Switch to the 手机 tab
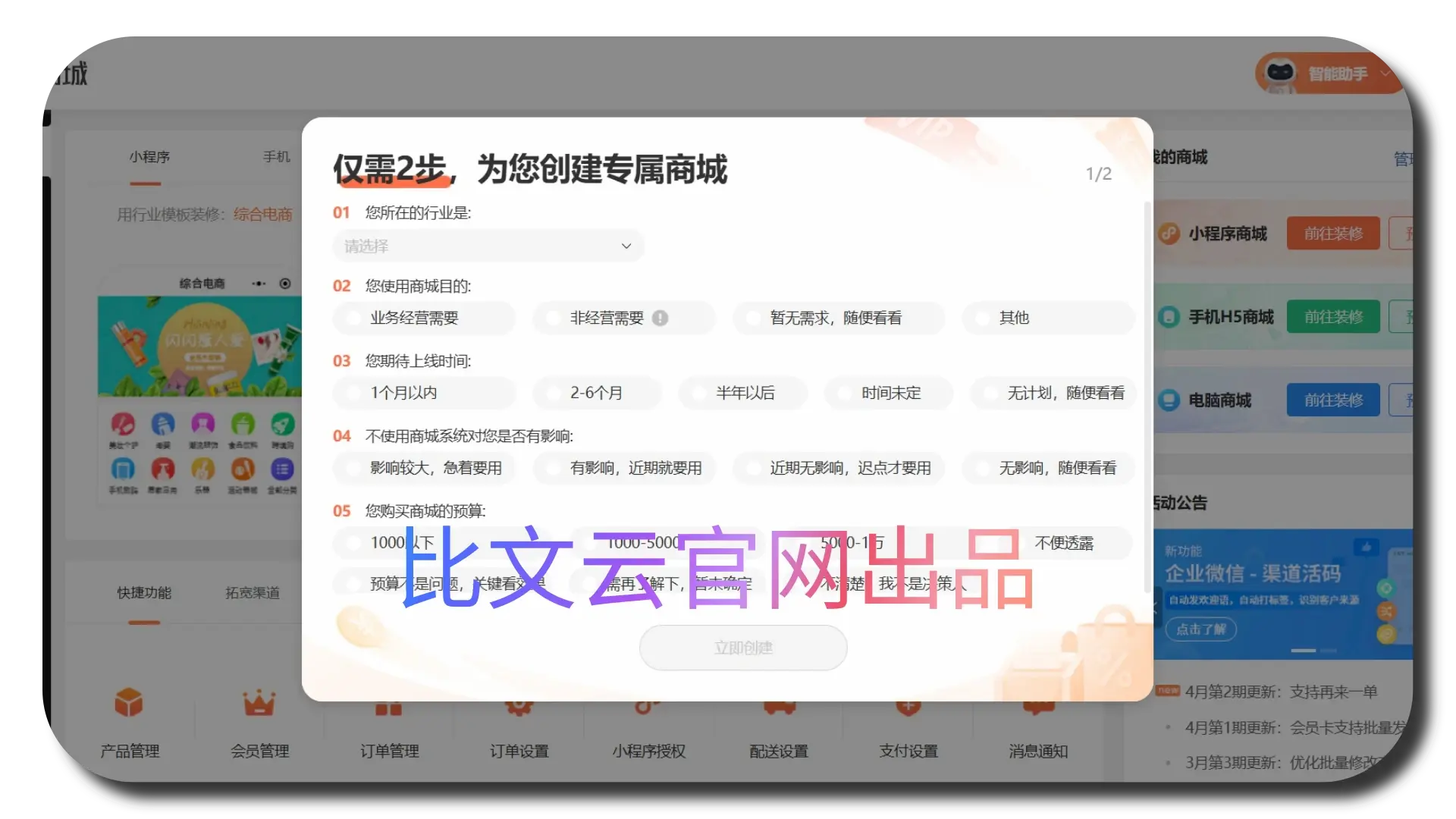Viewport: 1456px width, 819px height. tap(277, 157)
